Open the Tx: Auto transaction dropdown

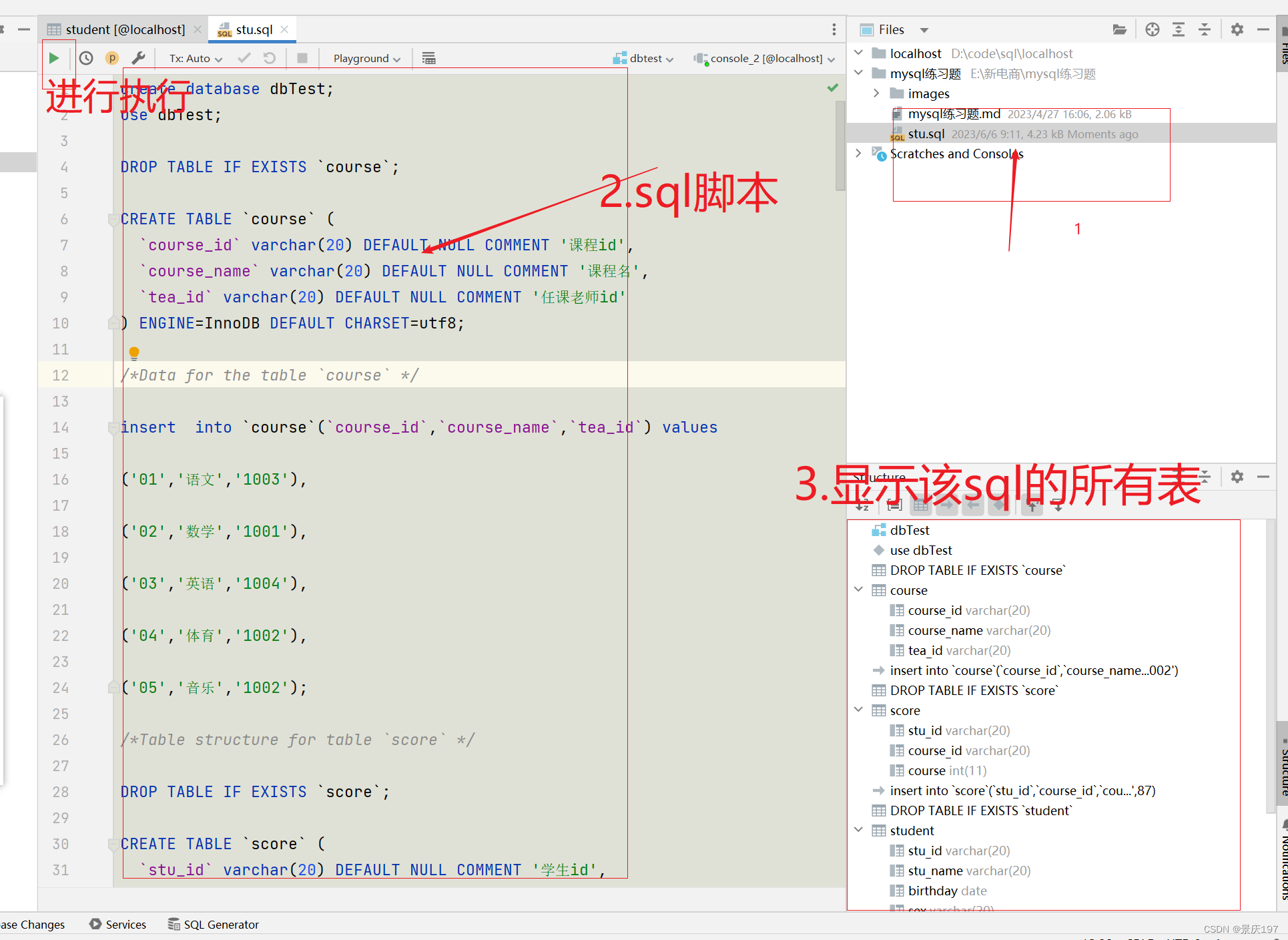coord(195,58)
